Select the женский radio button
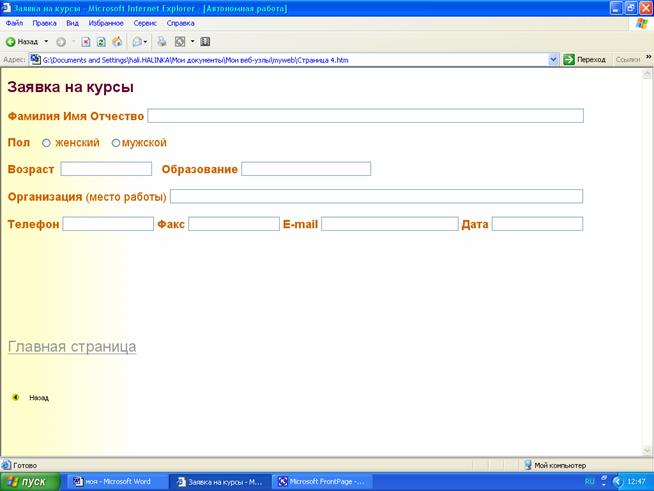The height and width of the screenshot is (491, 654). pyautogui.click(x=47, y=143)
